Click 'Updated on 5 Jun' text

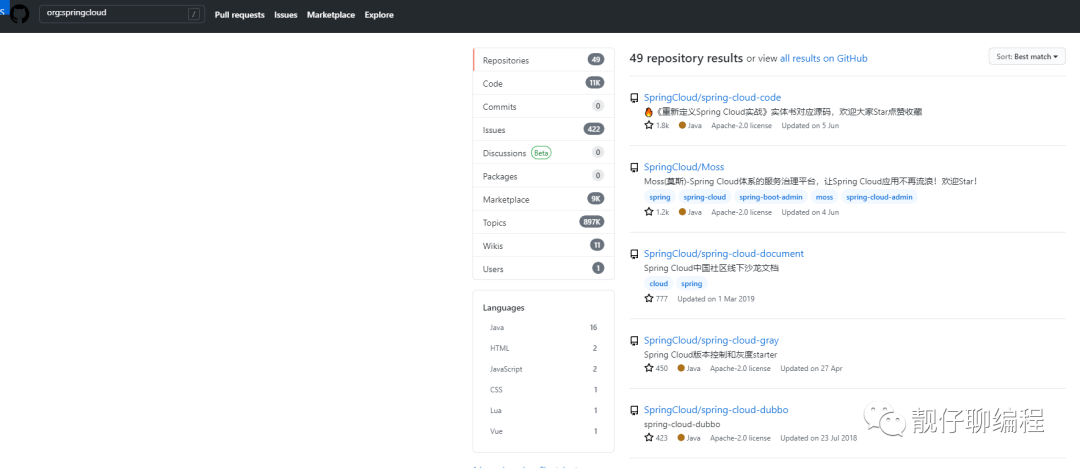810,125
